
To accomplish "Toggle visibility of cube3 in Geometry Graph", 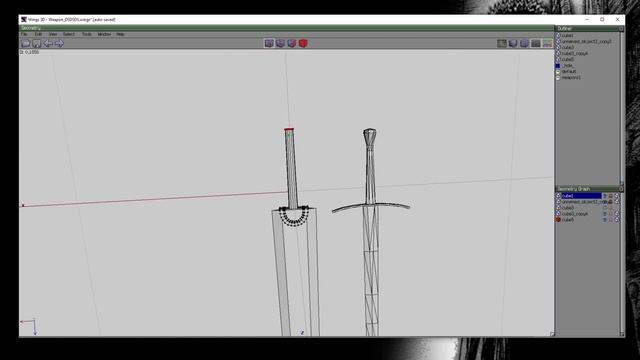I will click(605, 208).
